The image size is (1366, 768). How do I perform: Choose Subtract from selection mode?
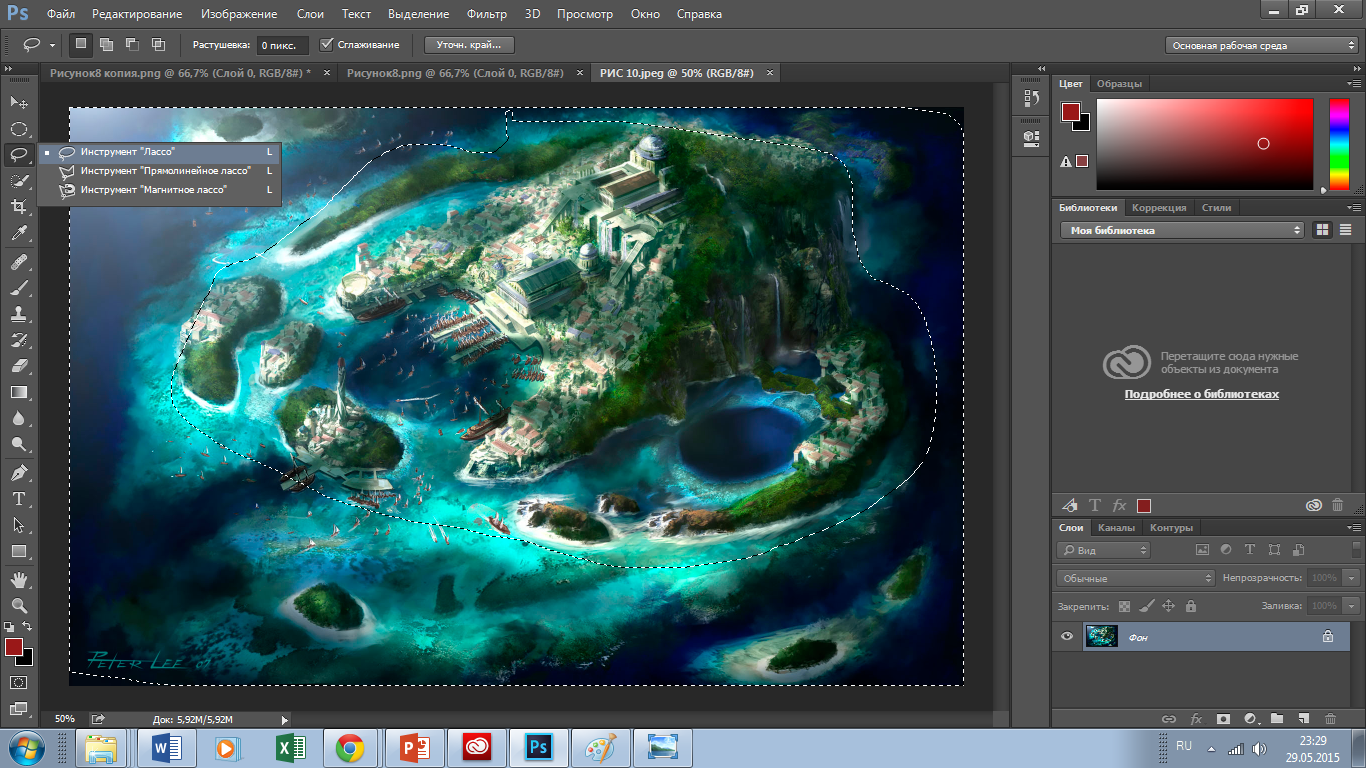pyautogui.click(x=132, y=44)
